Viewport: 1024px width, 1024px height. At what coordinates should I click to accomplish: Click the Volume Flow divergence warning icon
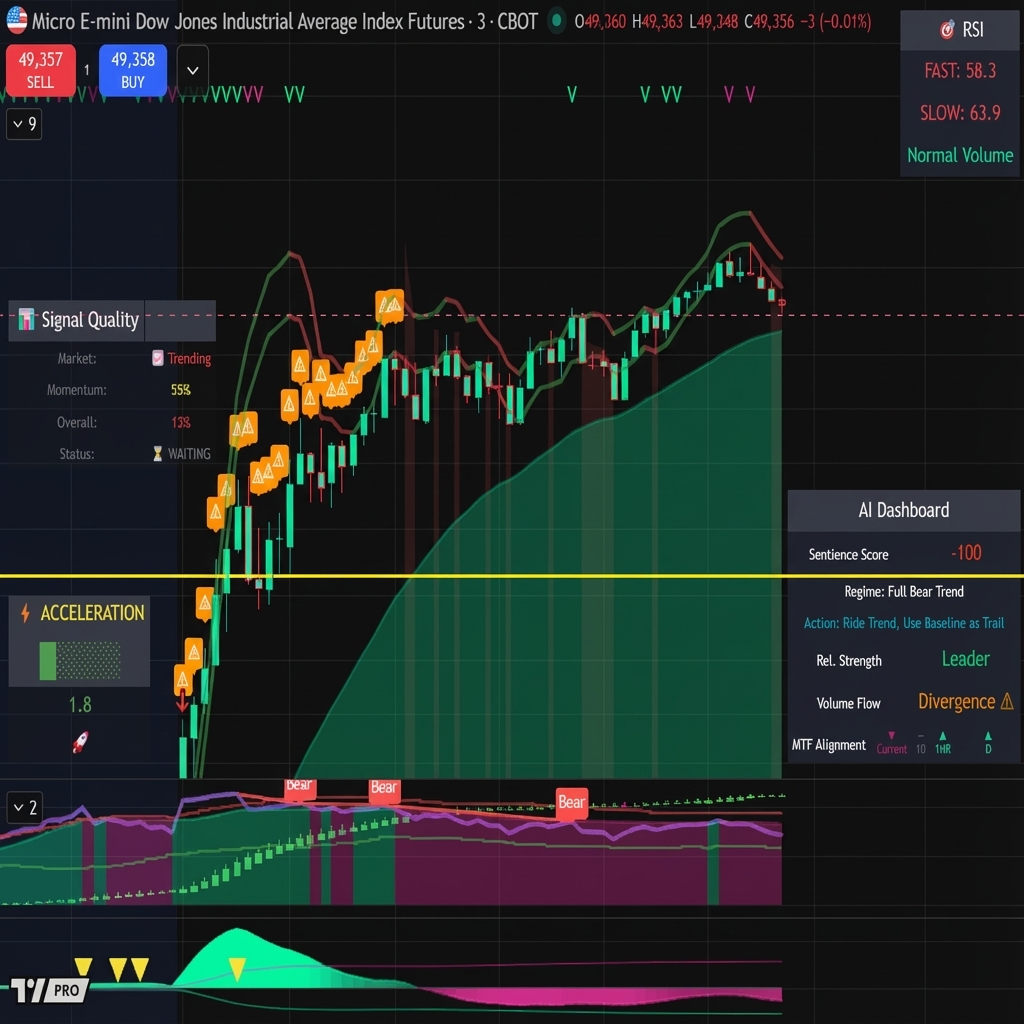click(x=1008, y=702)
